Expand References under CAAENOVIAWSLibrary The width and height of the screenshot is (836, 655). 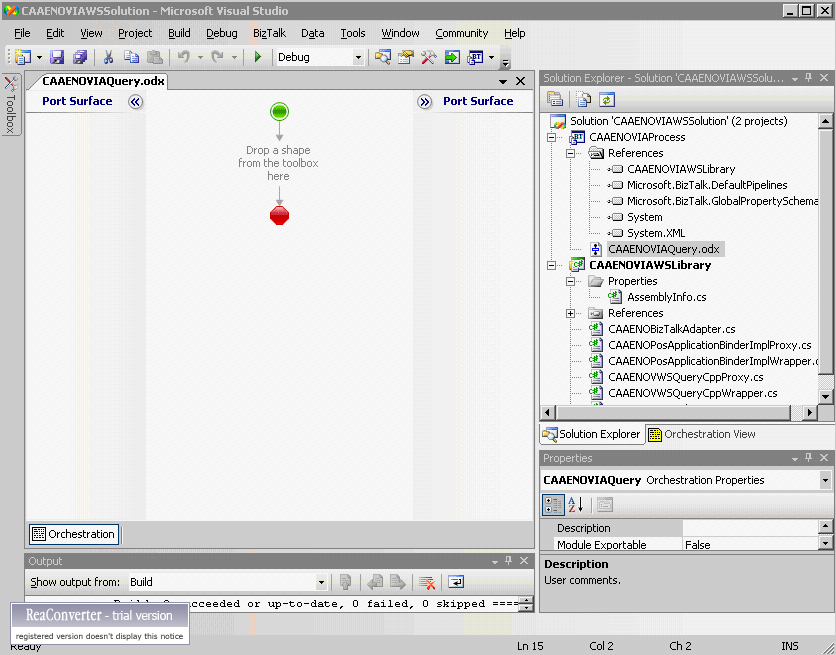coord(570,313)
